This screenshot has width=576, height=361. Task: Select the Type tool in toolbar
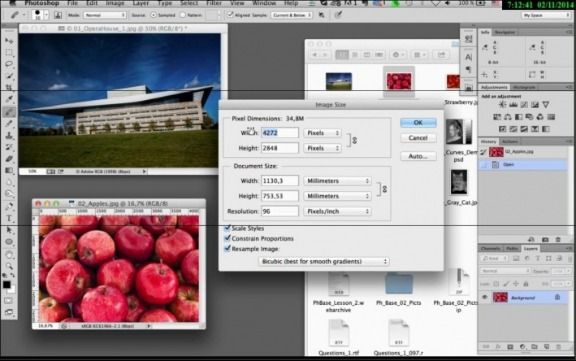coord(9,218)
